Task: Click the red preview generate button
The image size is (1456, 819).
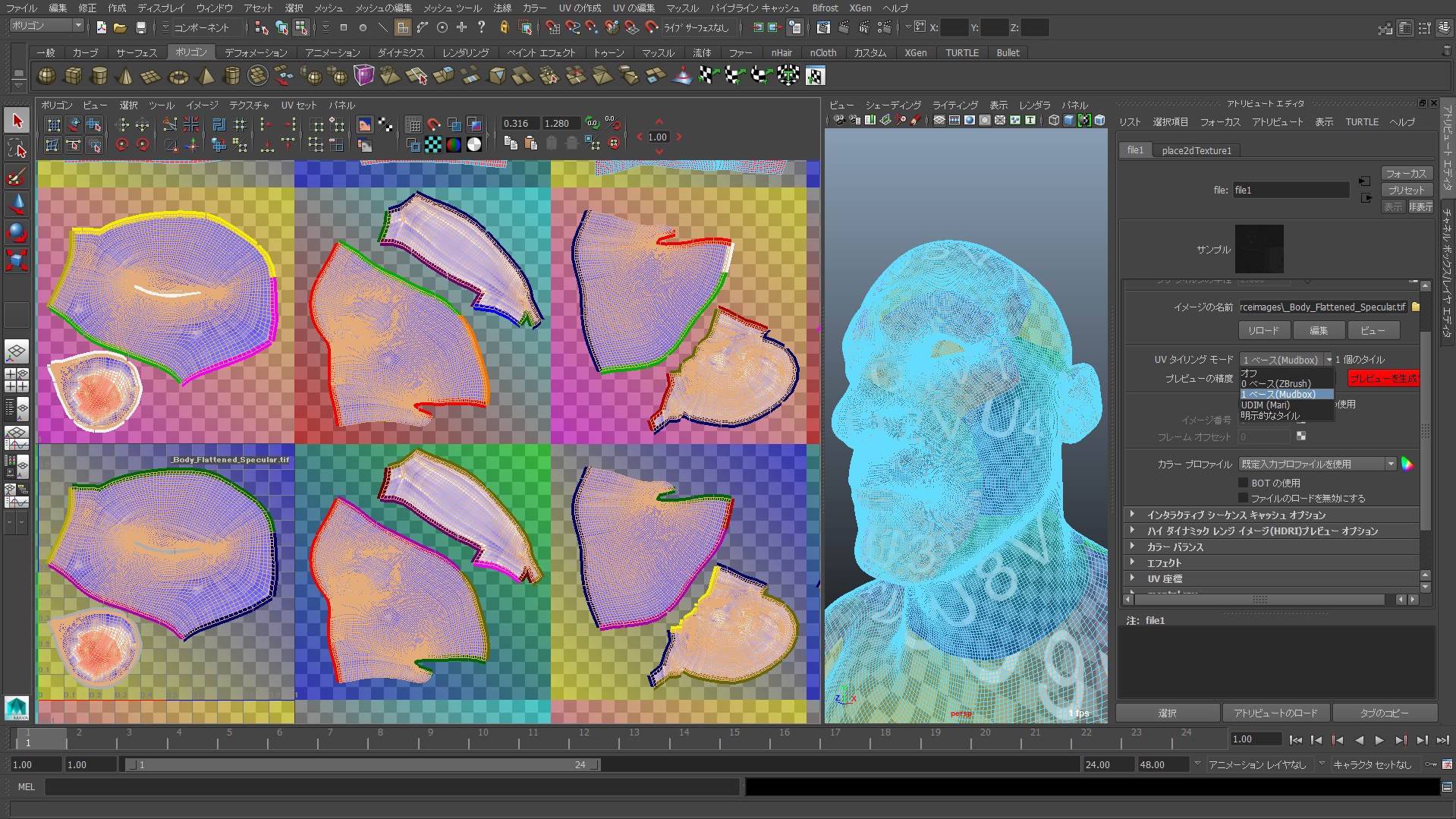Action: click(1383, 378)
